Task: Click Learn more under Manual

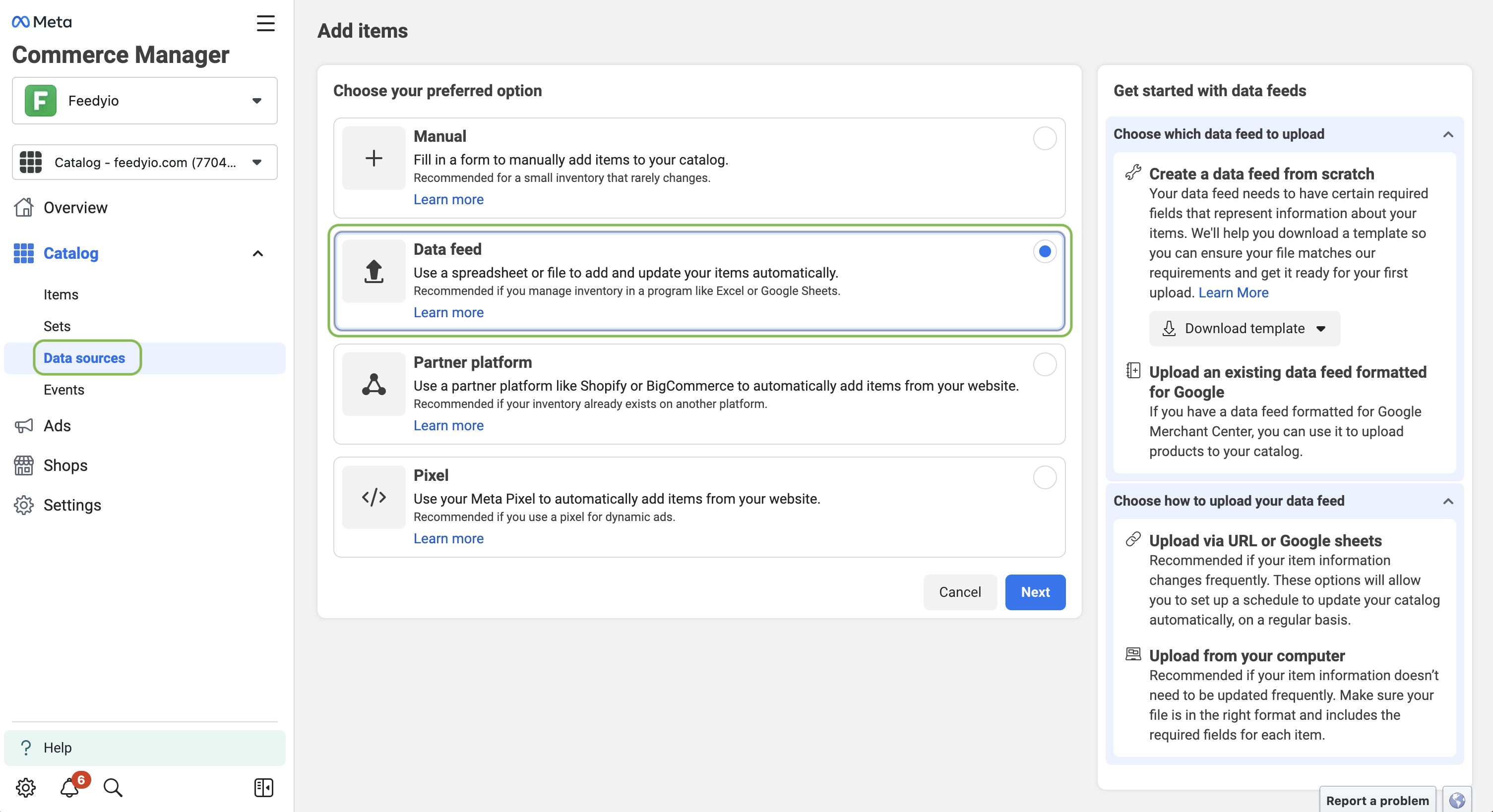Action: pyautogui.click(x=448, y=199)
